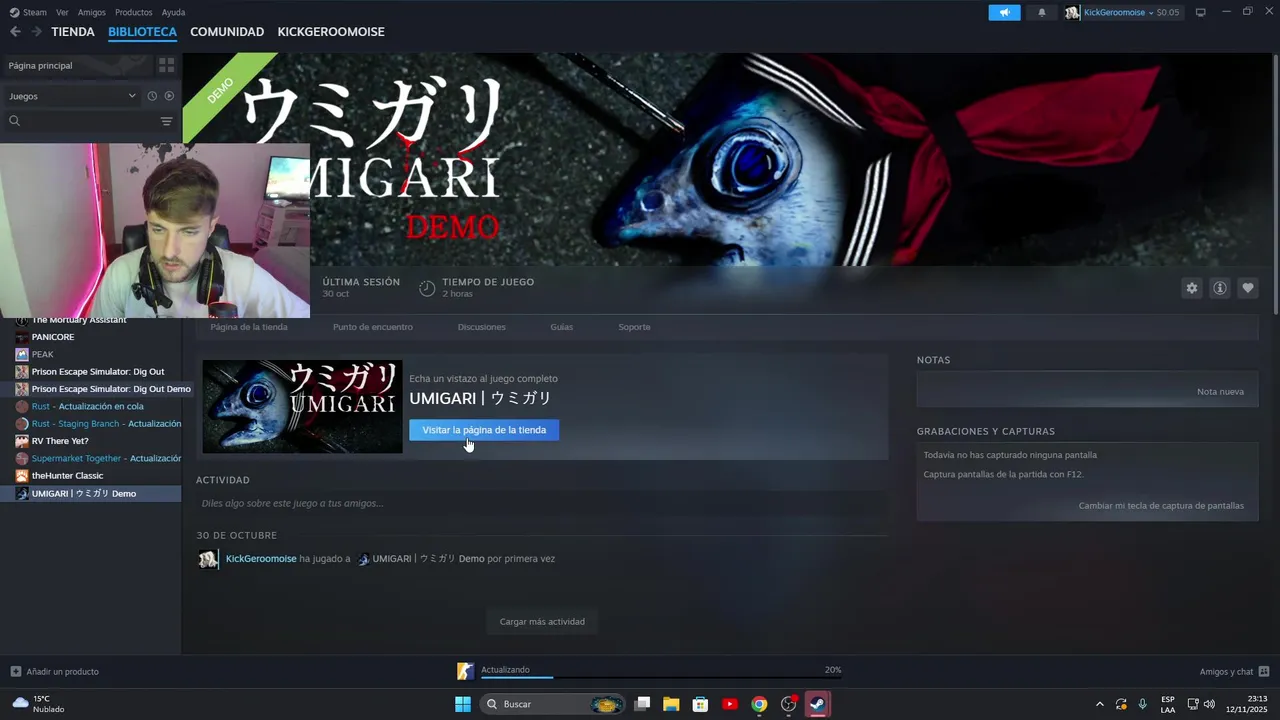Go to the COMUNIDAD section
The width and height of the screenshot is (1280, 720).
point(227,32)
